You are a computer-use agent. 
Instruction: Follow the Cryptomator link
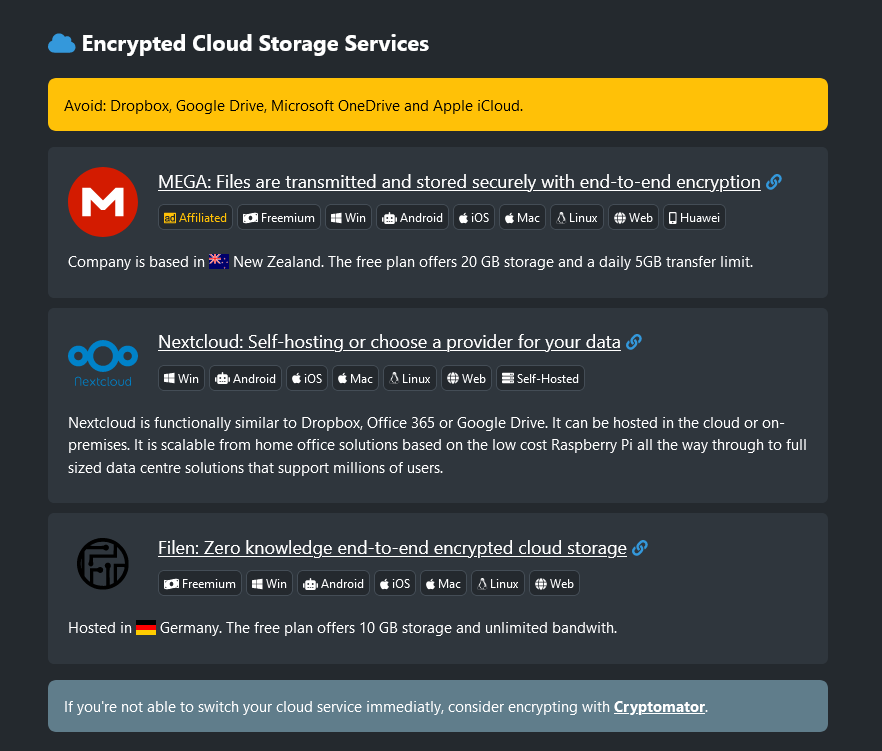pyautogui.click(x=659, y=707)
